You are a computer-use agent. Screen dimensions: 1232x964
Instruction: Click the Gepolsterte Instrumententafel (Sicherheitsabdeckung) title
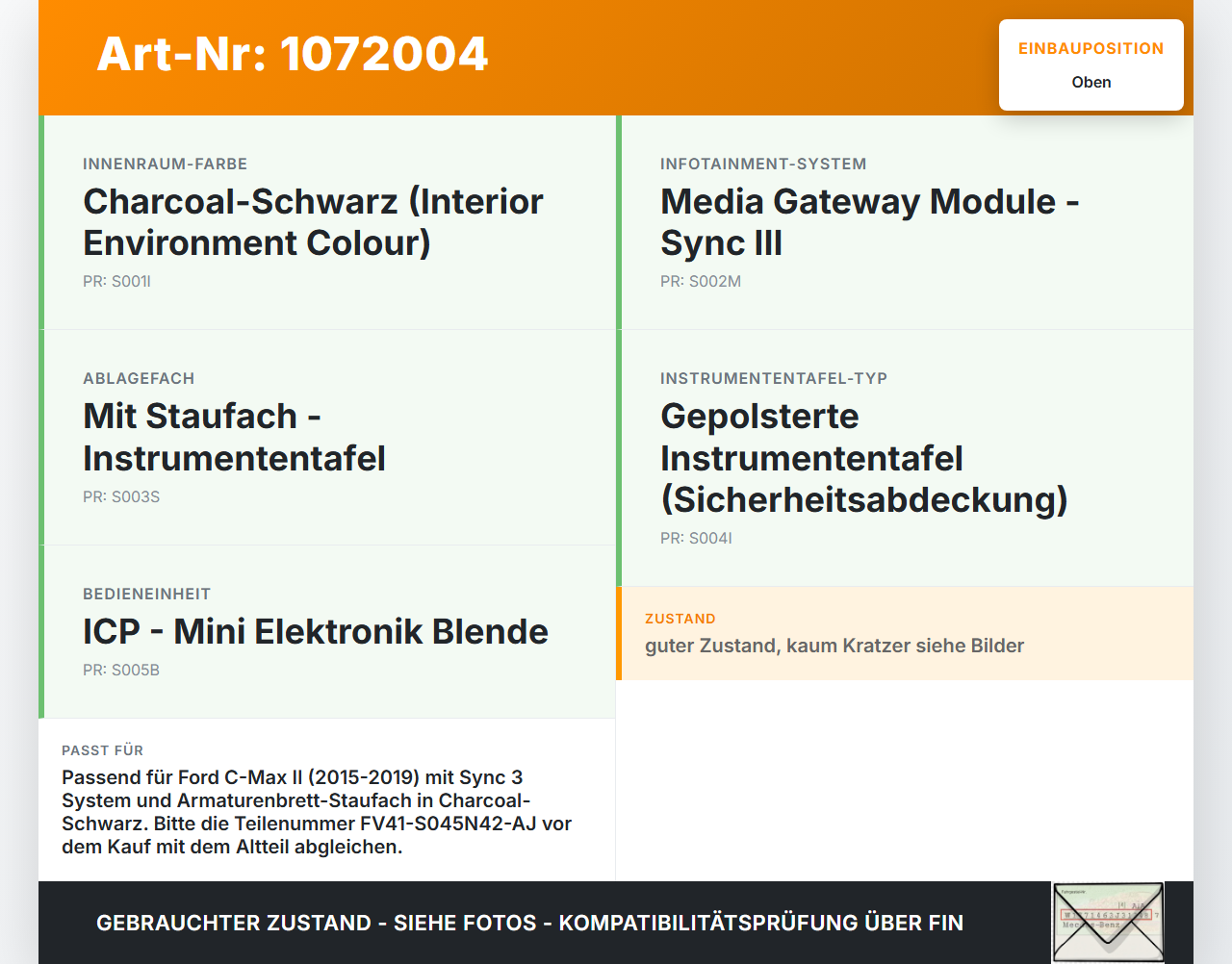coord(864,458)
